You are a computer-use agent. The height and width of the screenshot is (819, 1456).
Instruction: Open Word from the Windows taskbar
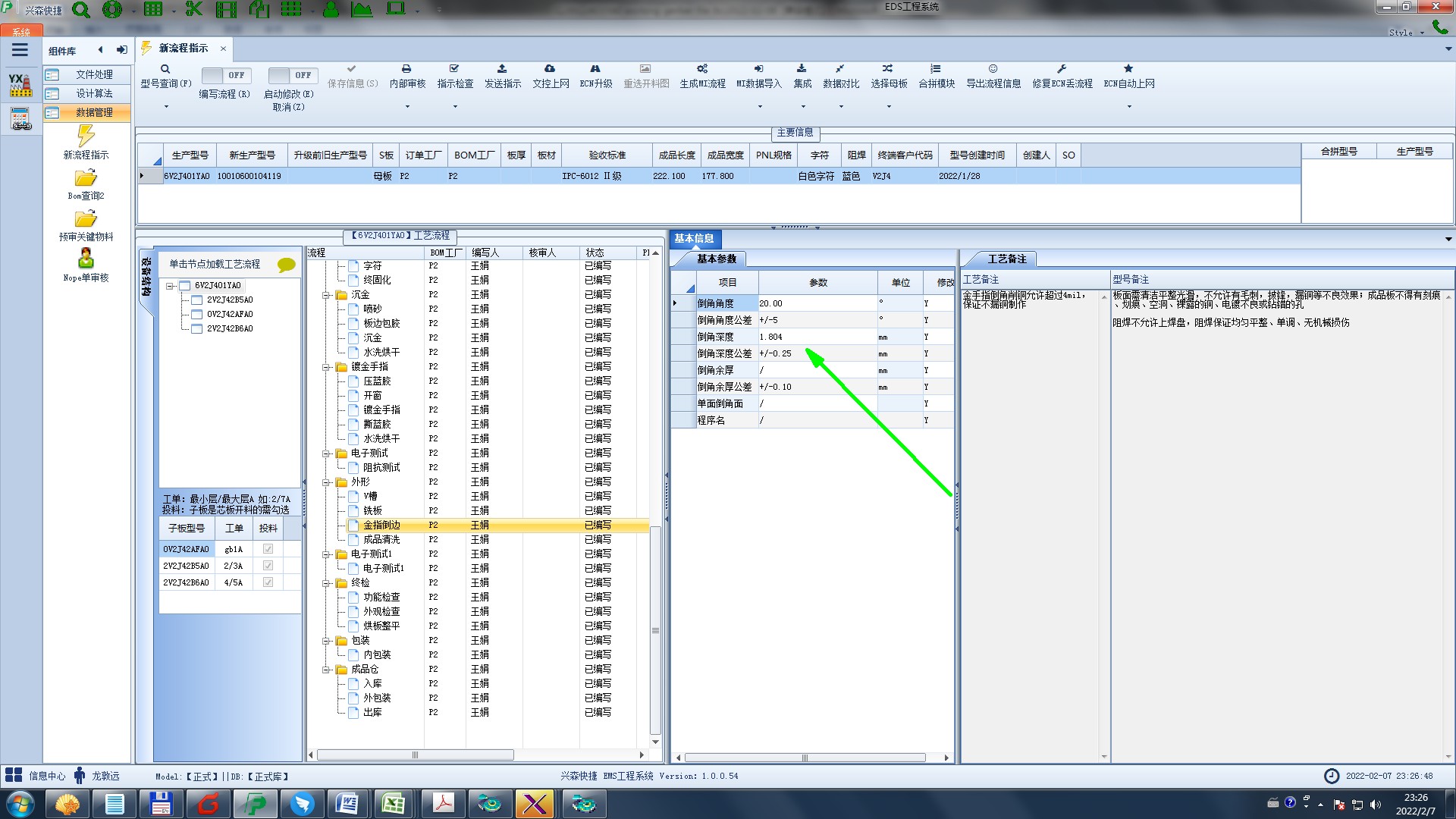pos(346,804)
